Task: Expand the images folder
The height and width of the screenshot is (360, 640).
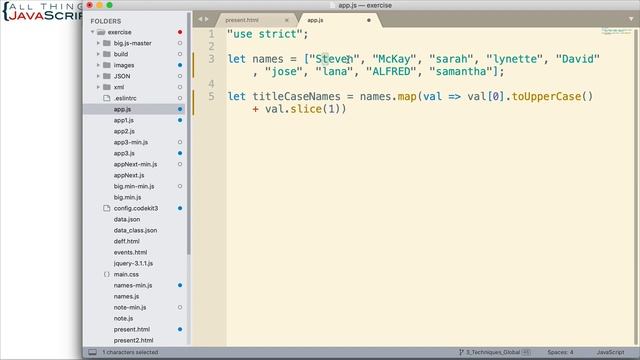Action: [98, 65]
